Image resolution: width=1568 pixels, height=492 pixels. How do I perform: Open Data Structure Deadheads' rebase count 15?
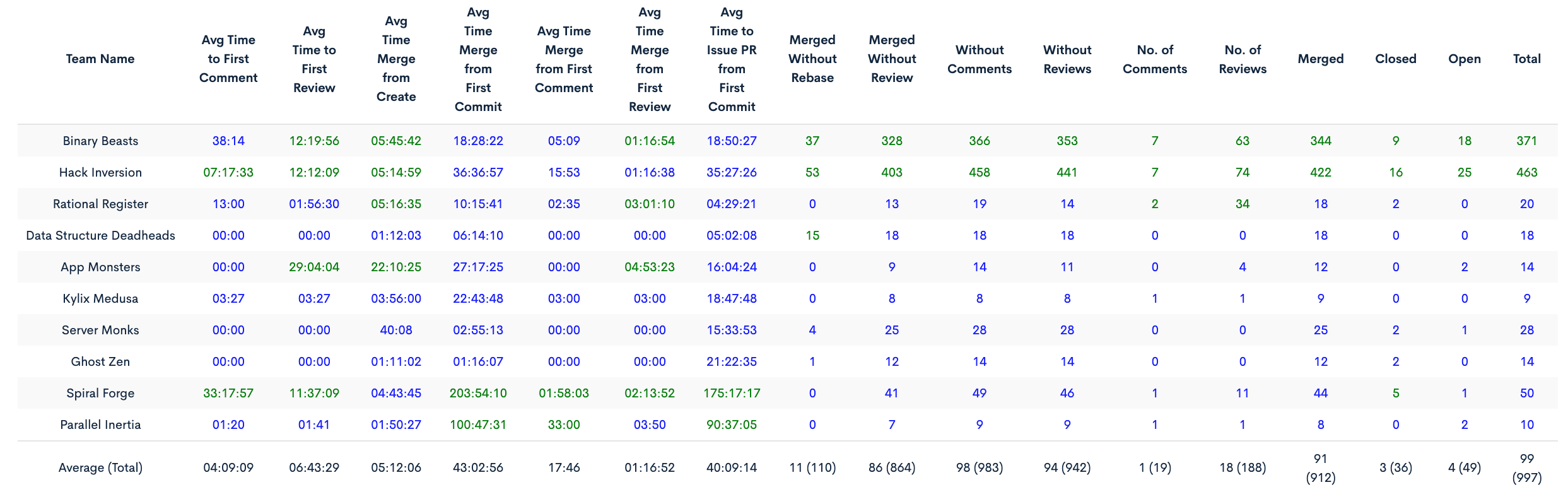(812, 235)
